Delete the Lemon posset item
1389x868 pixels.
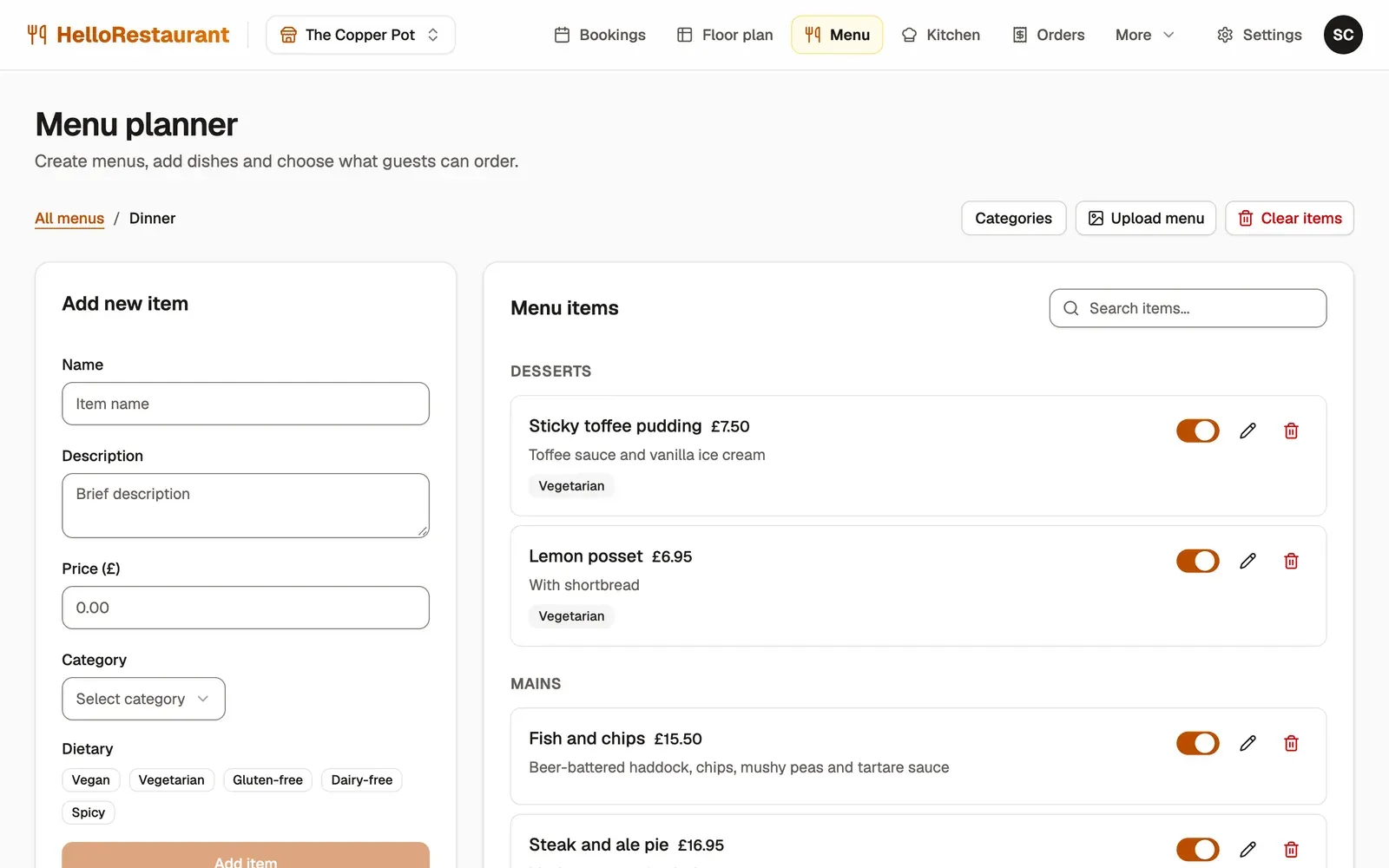(1291, 561)
